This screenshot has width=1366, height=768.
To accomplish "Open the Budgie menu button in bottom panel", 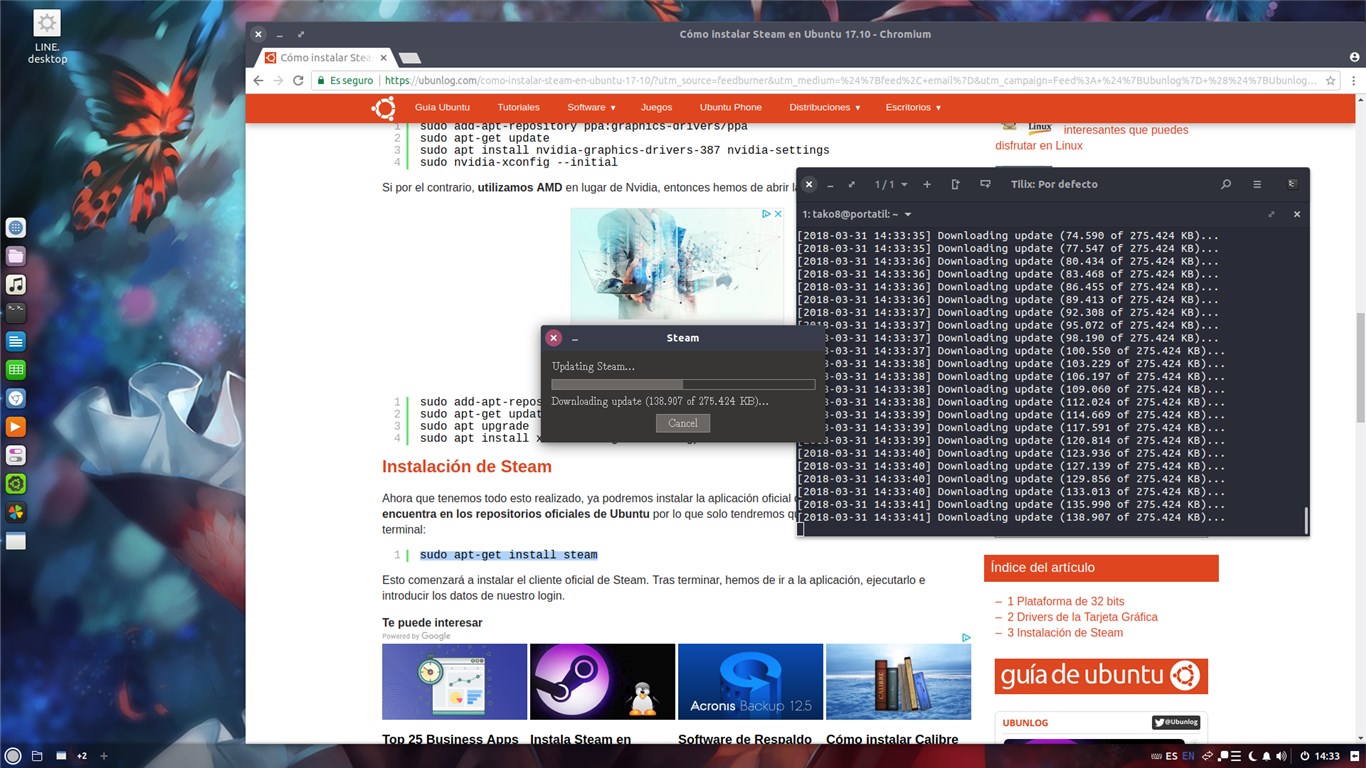I will (12, 756).
